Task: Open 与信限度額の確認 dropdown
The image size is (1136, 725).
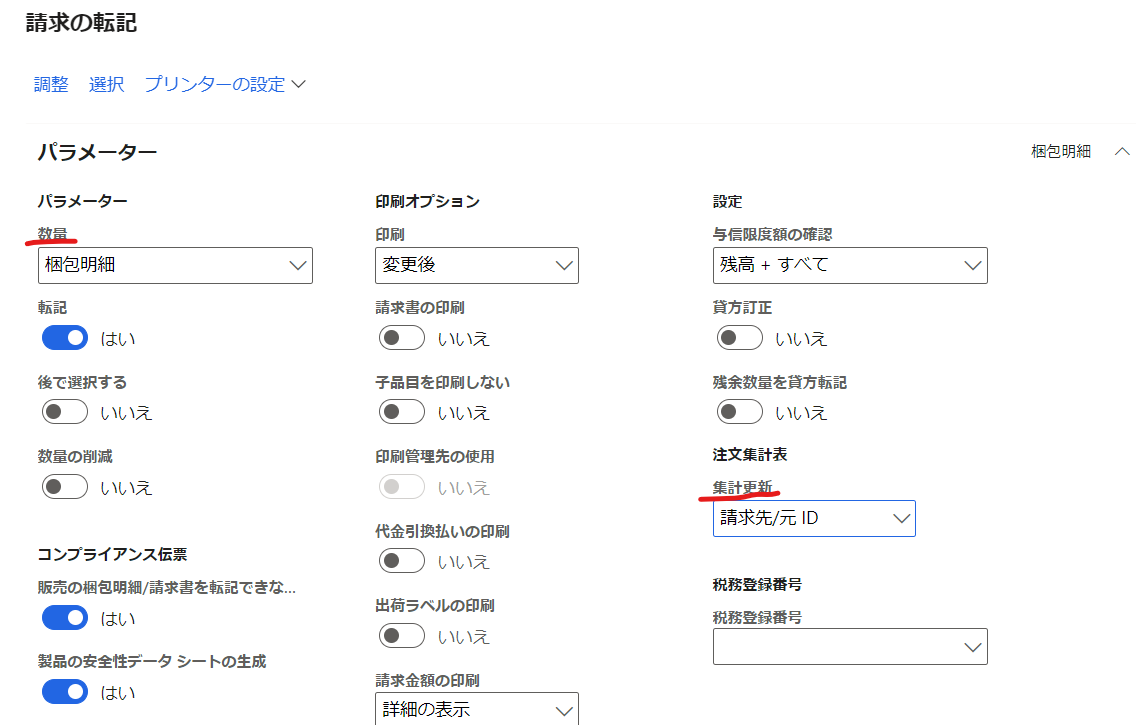Action: tap(850, 265)
